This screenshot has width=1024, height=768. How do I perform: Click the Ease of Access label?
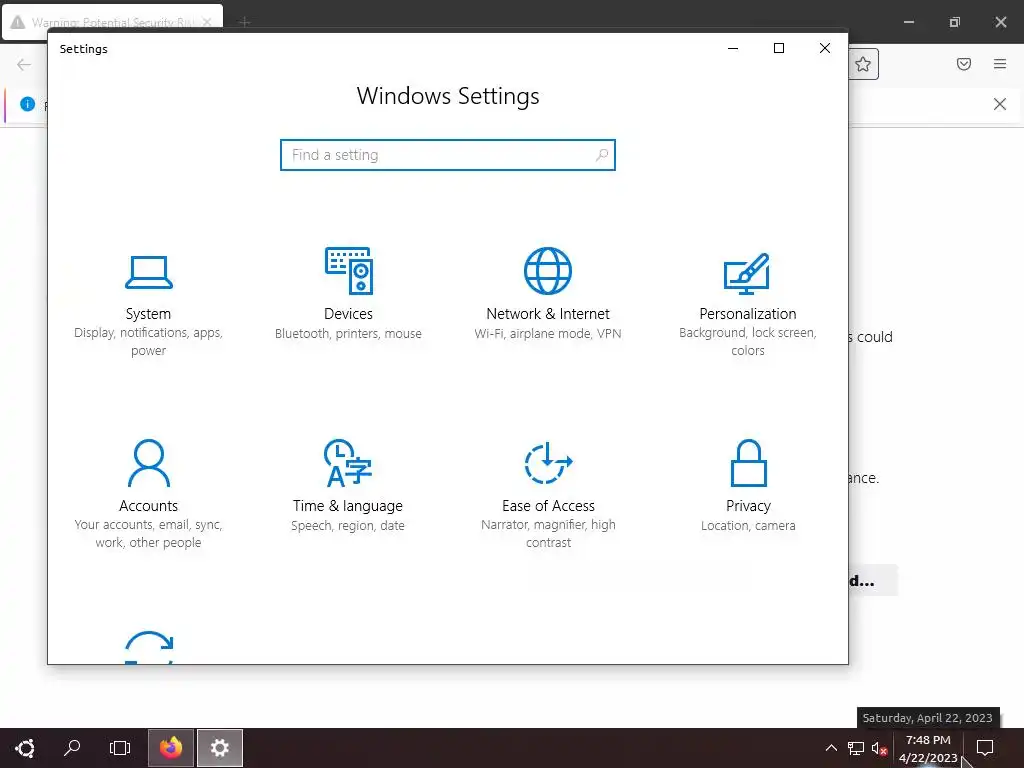click(548, 506)
